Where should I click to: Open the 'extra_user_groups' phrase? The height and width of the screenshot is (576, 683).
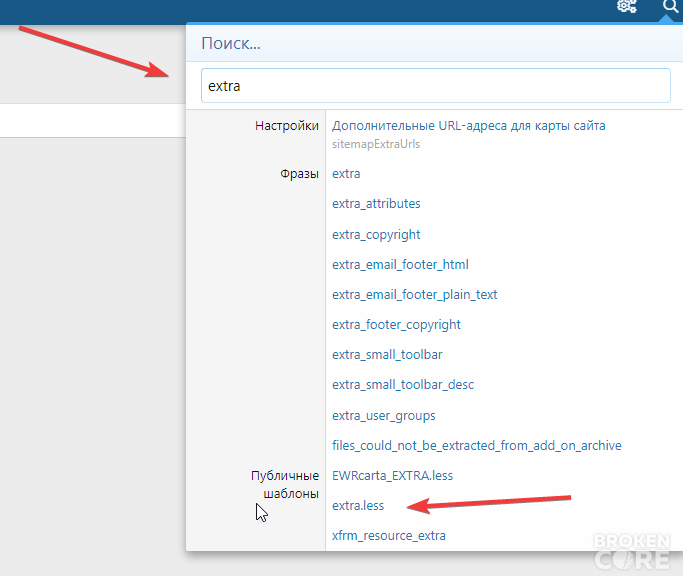pos(384,416)
